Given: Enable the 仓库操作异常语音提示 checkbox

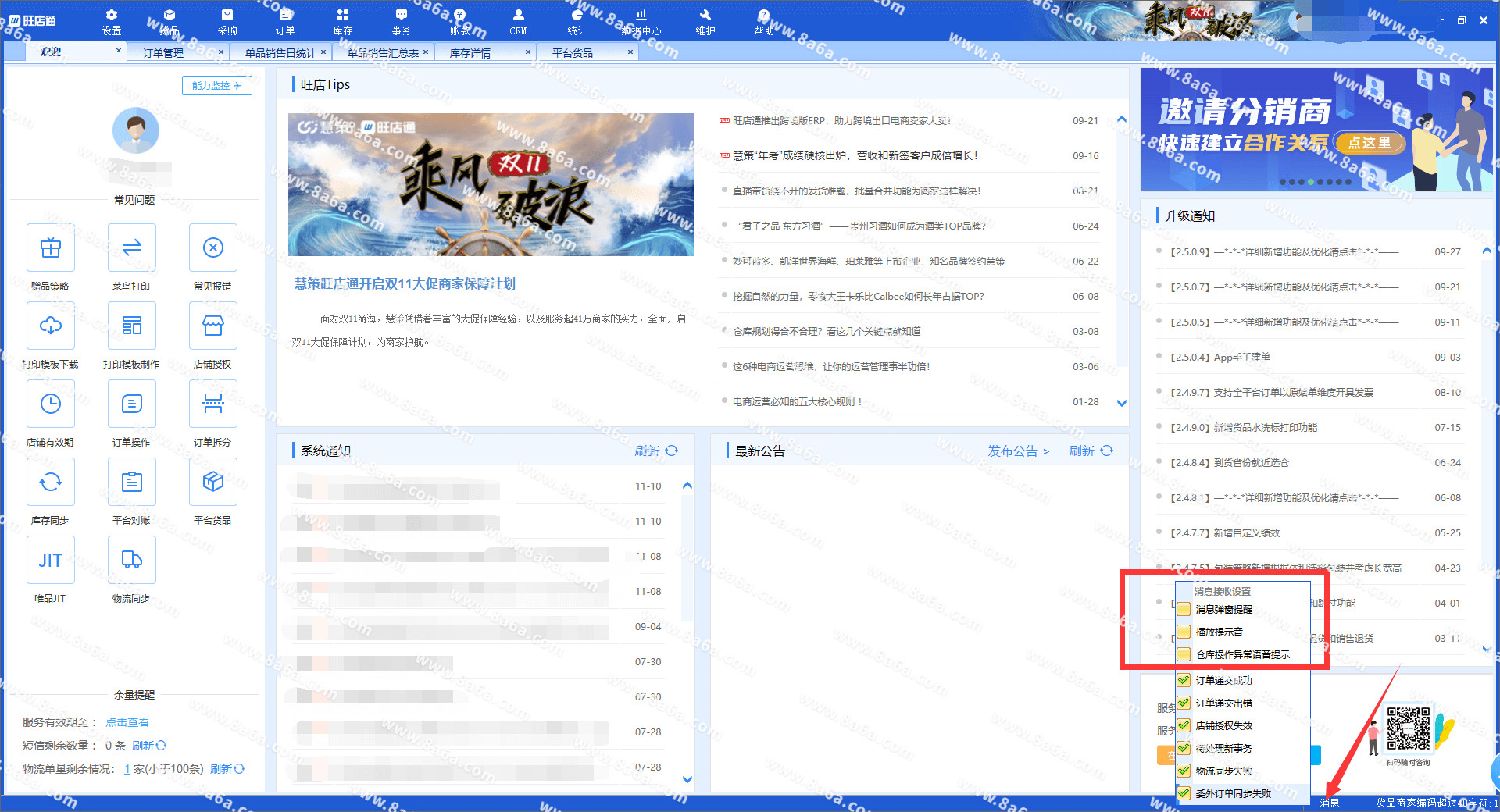Looking at the screenshot, I should point(1184,654).
